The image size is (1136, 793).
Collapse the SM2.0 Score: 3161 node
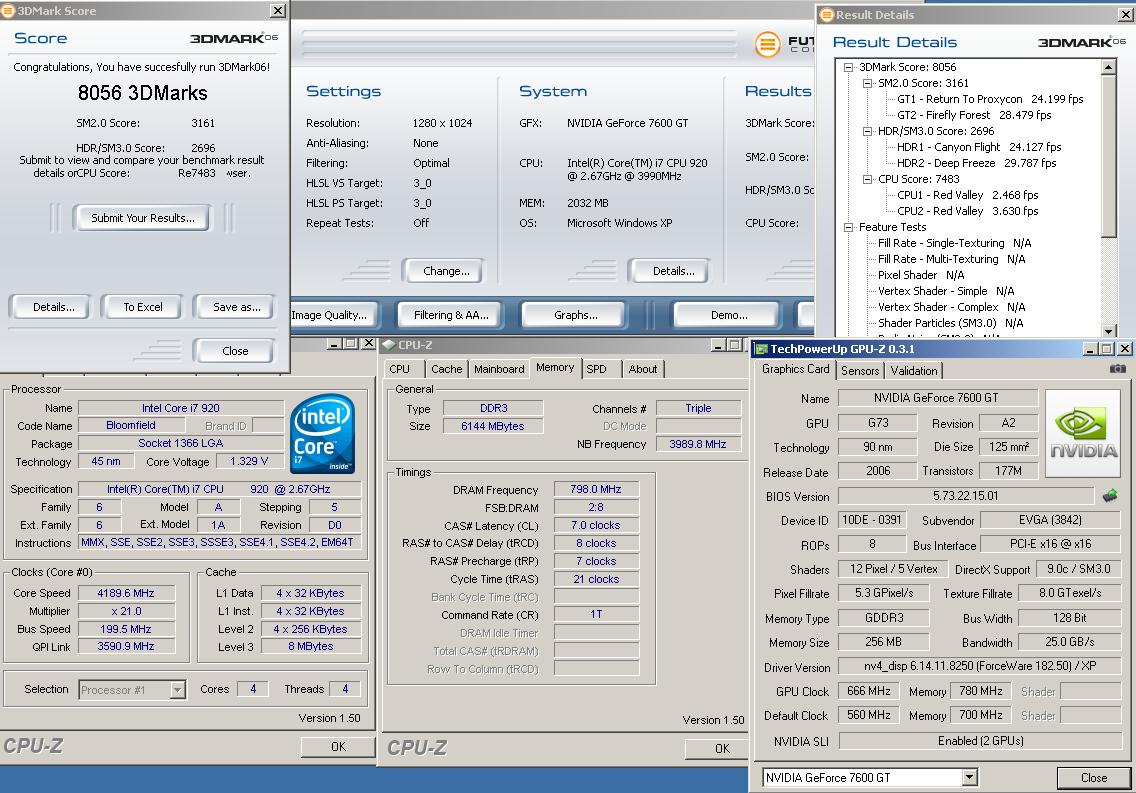click(x=867, y=83)
